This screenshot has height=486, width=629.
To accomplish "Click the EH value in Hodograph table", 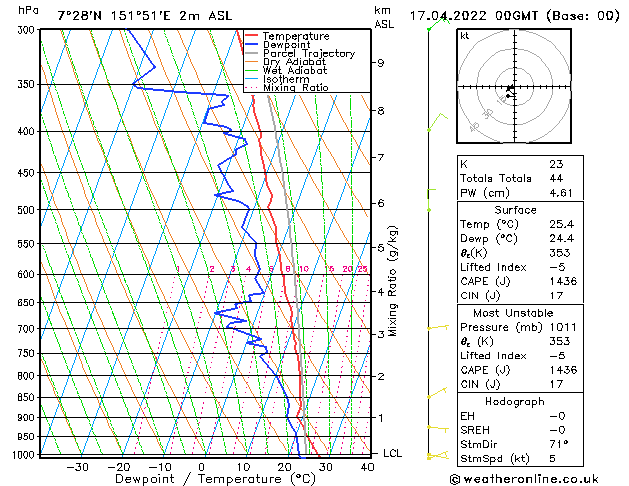I will tap(557, 416).
